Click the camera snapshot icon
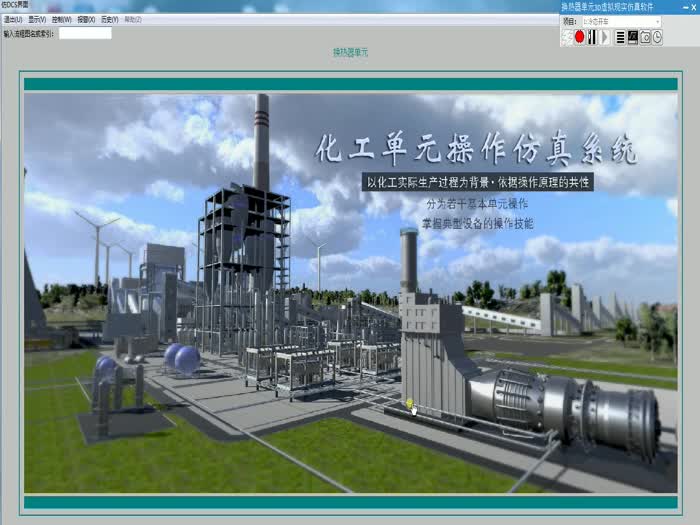 (x=645, y=37)
